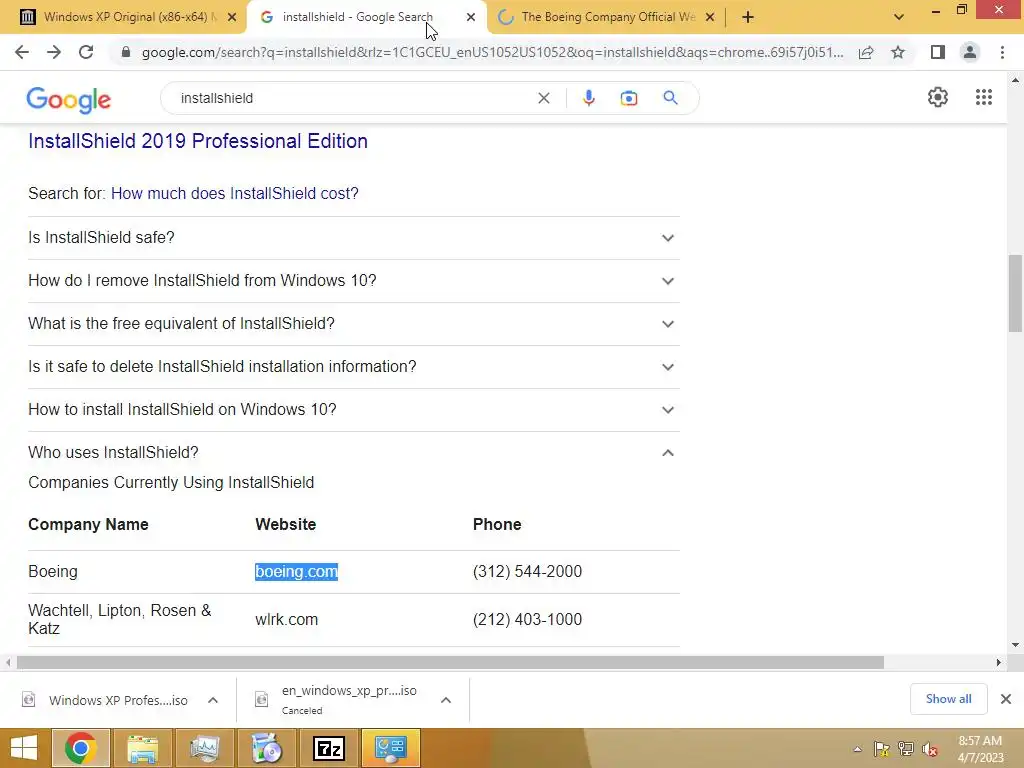Open the tab search chevron

[x=899, y=17]
